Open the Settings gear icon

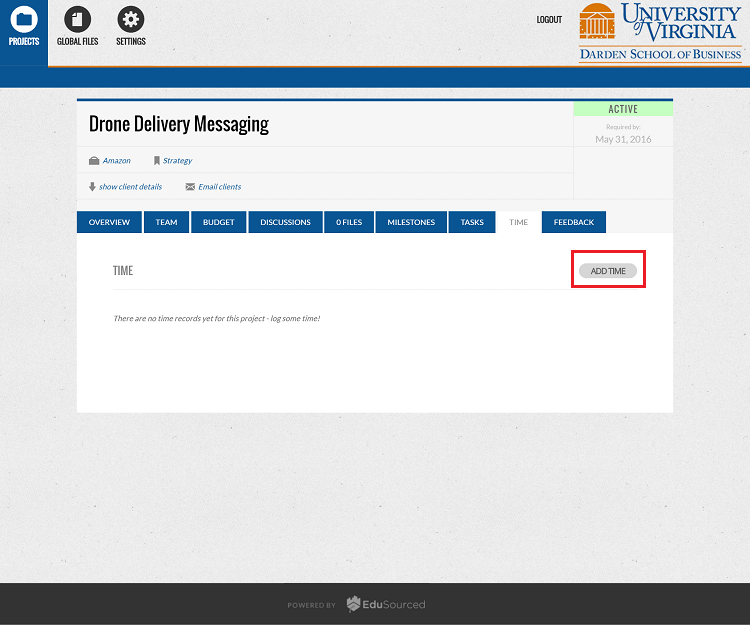pyautogui.click(x=130, y=19)
